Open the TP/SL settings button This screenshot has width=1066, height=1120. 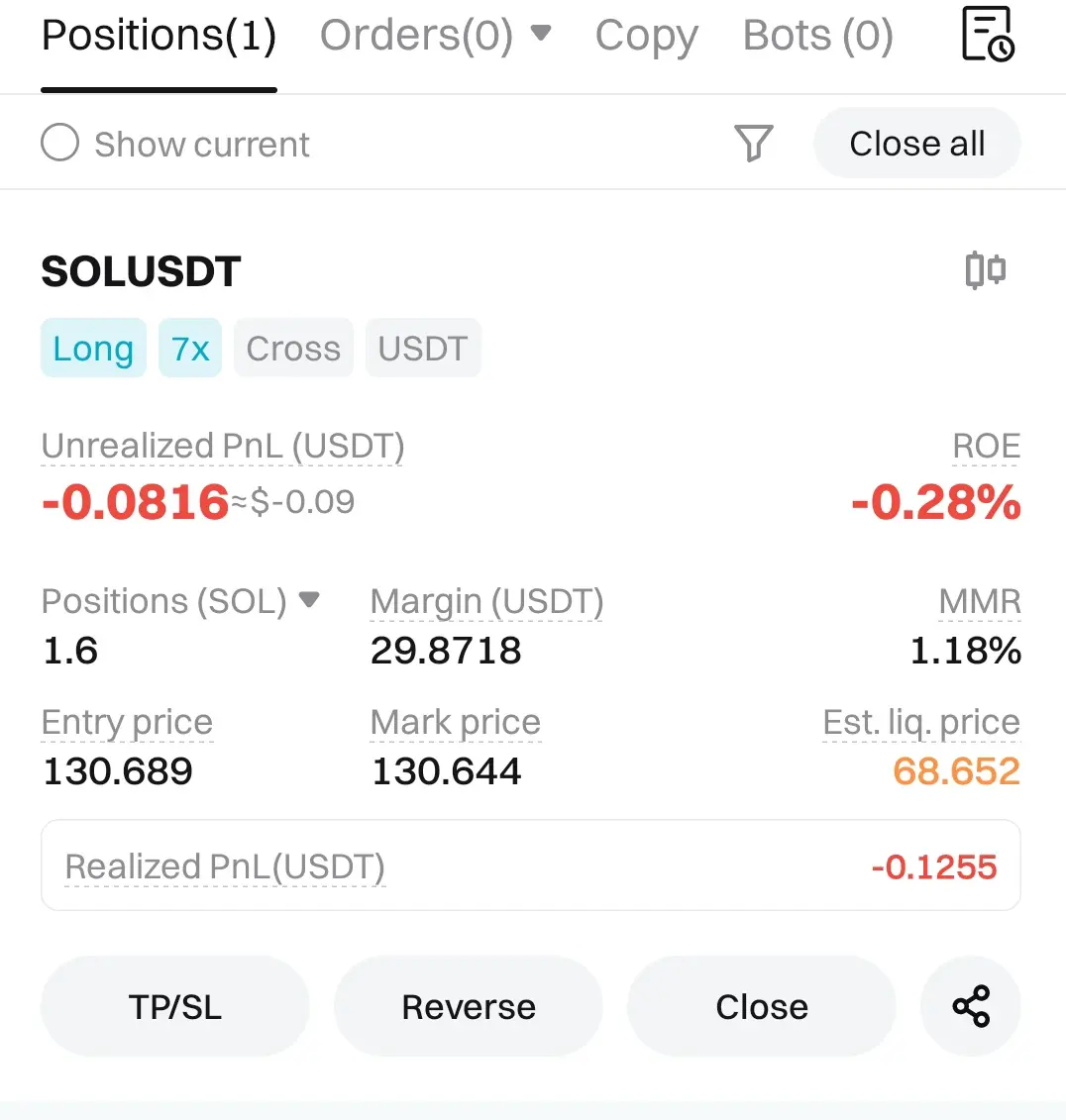175,1006
